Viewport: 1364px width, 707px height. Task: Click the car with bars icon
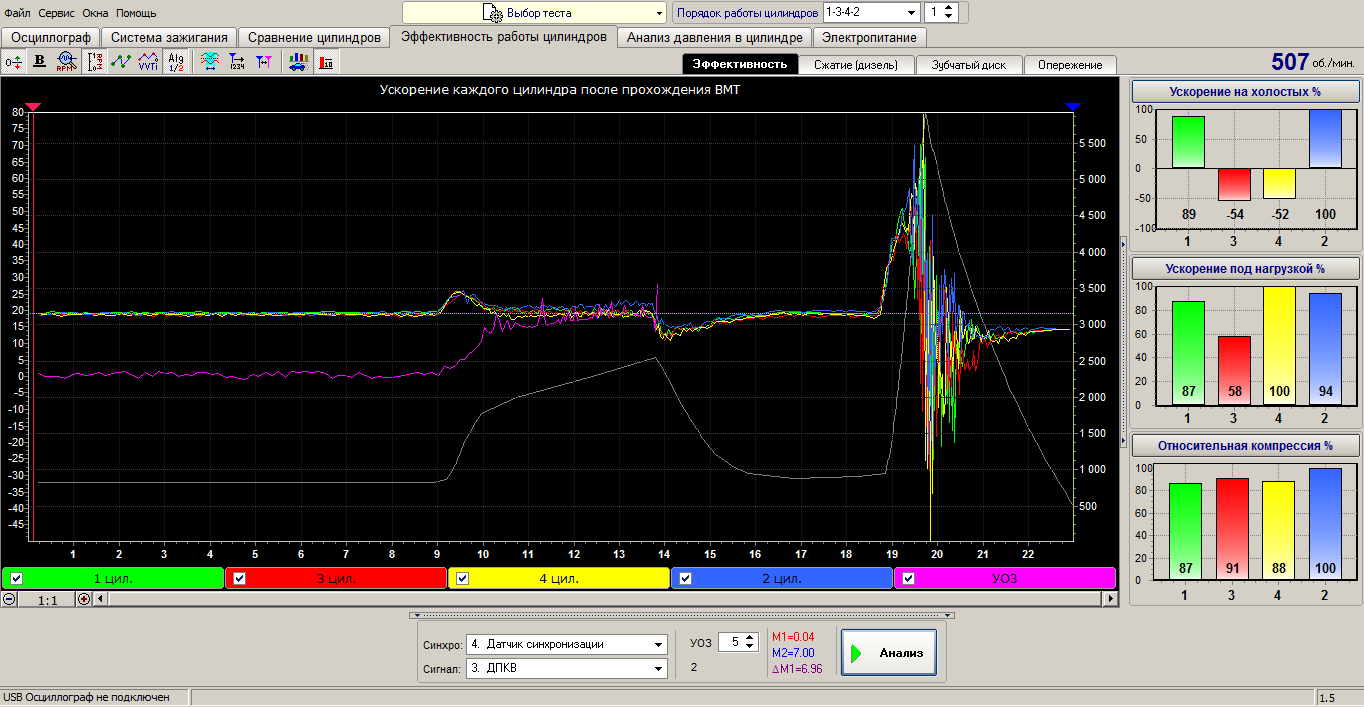(297, 61)
